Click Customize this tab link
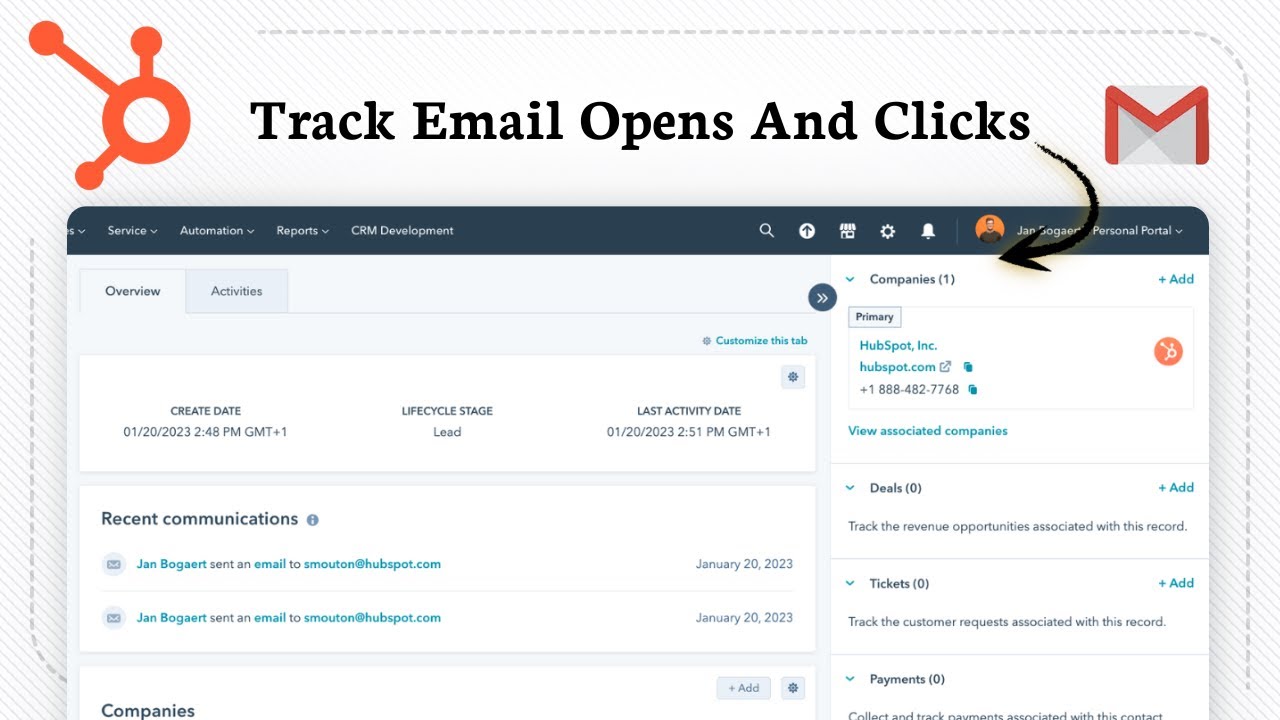 click(755, 341)
